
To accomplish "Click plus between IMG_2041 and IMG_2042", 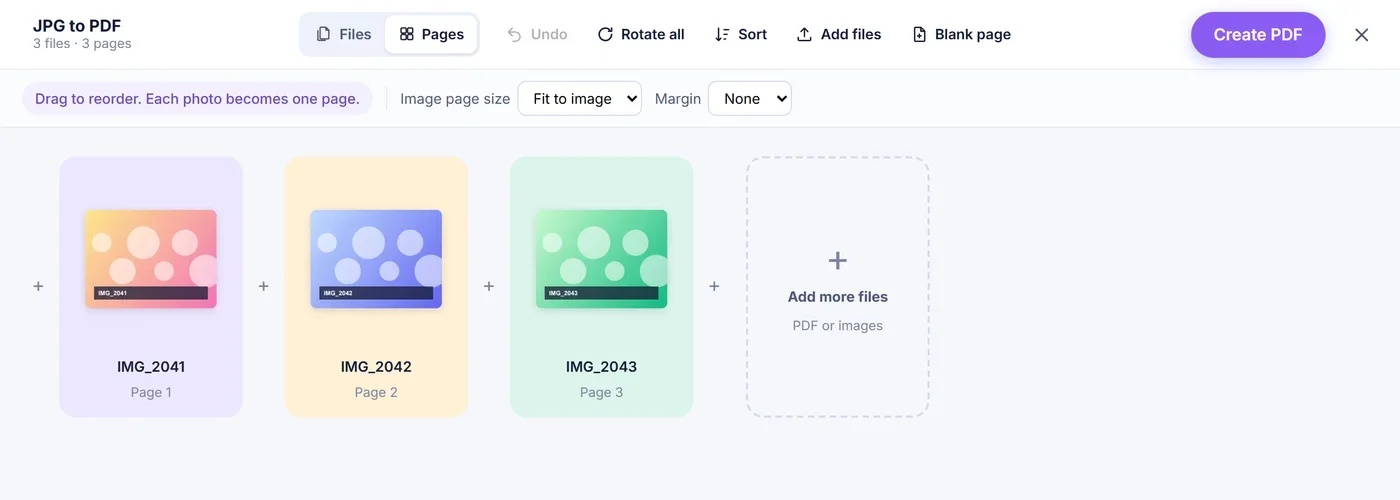I will pos(264,286).
